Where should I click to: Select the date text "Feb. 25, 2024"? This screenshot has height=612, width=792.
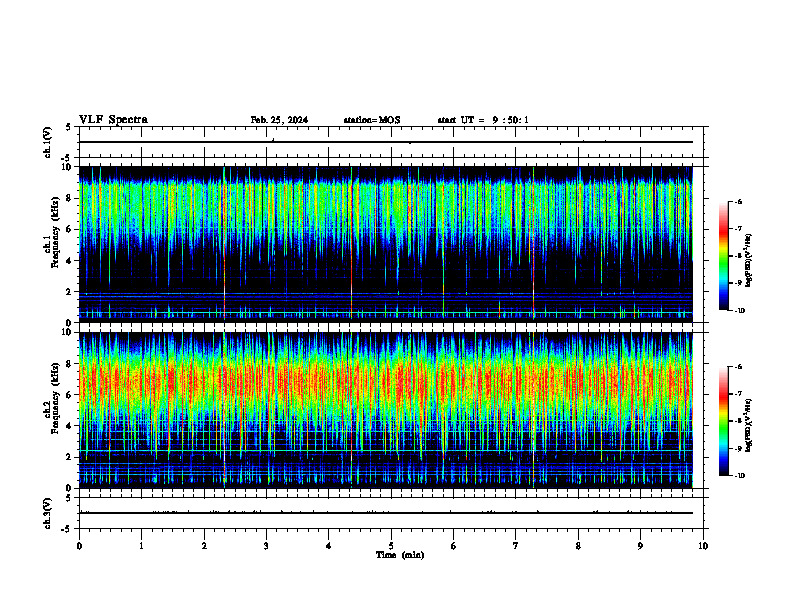279,120
